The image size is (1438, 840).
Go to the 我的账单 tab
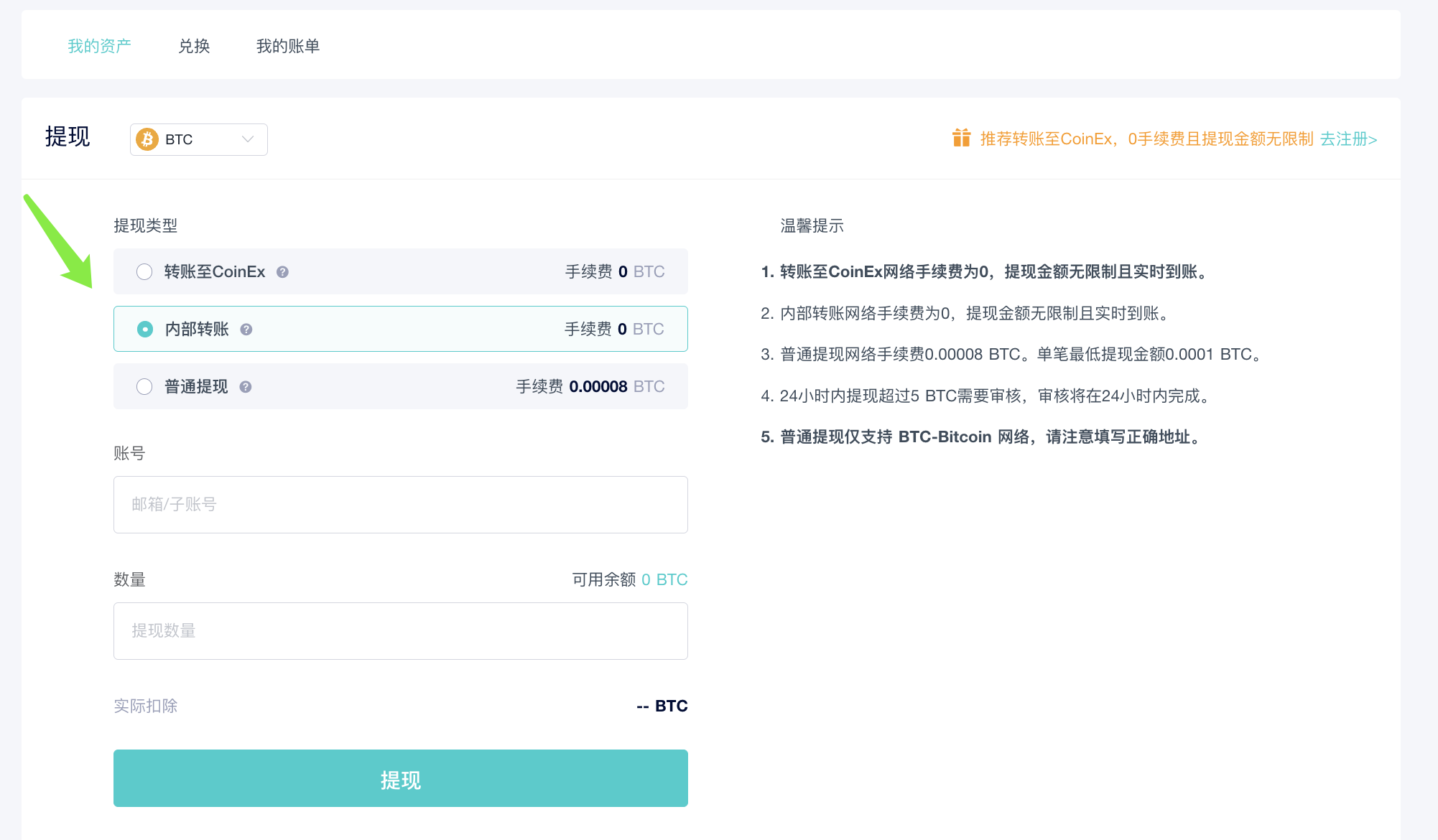[x=288, y=46]
